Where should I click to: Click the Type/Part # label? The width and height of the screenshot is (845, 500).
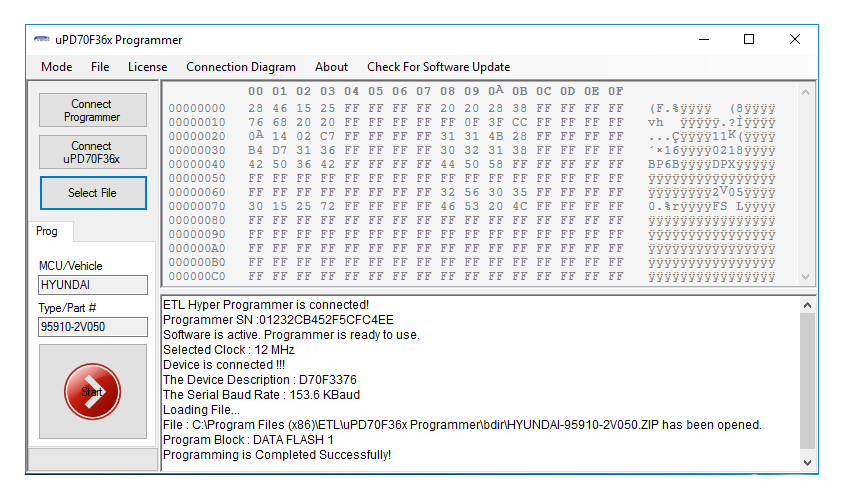click(67, 308)
